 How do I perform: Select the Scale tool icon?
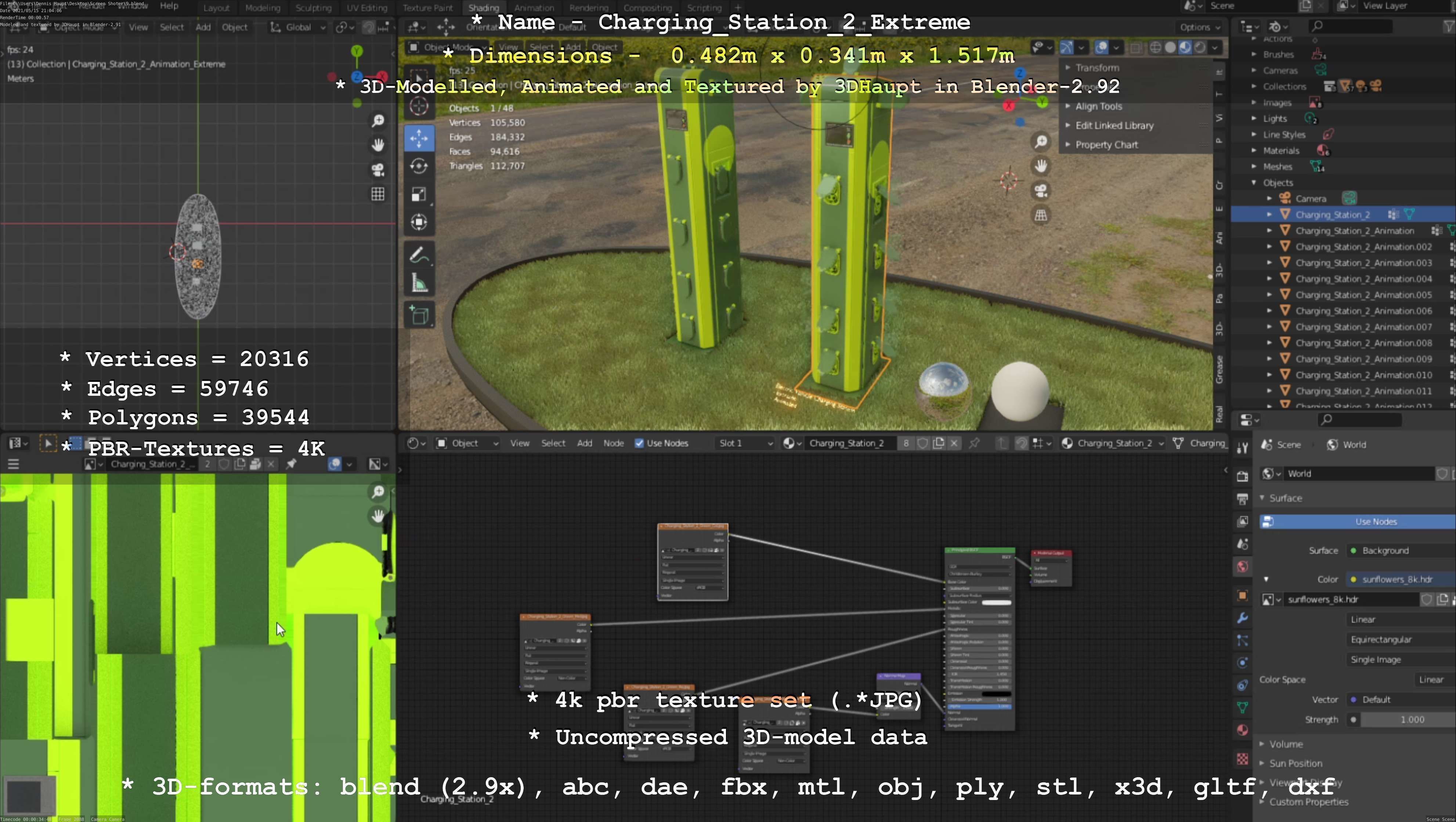(419, 194)
